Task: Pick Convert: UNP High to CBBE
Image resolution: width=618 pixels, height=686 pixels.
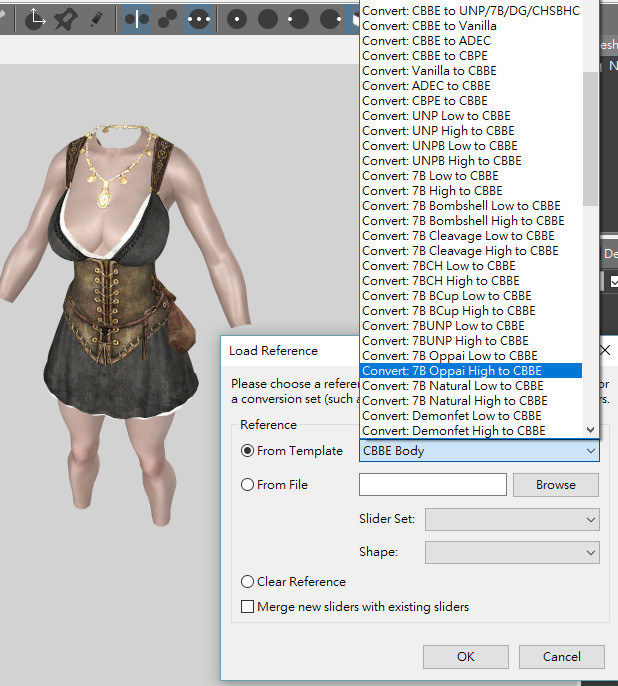Action: tap(471, 130)
